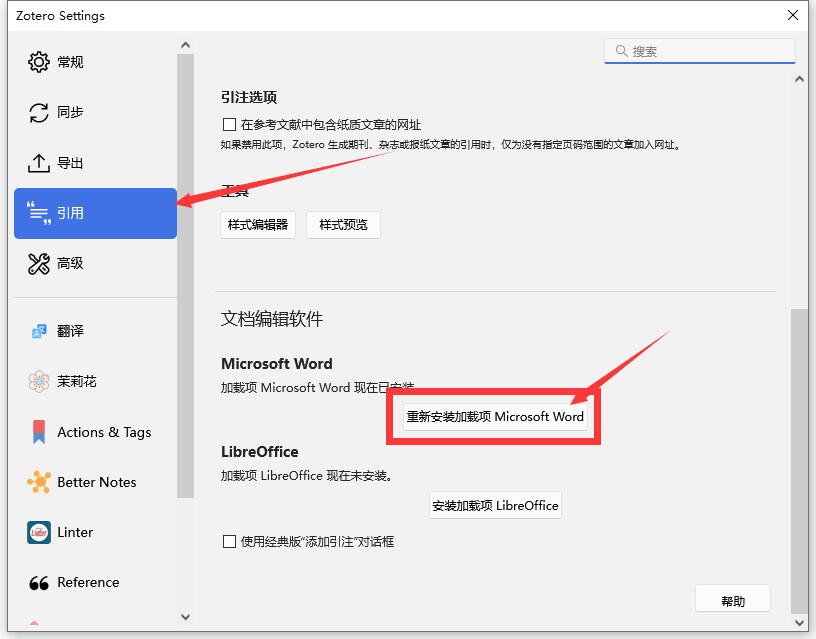Open the 样式预览 style preview
This screenshot has height=639, width=816.
coord(343,224)
